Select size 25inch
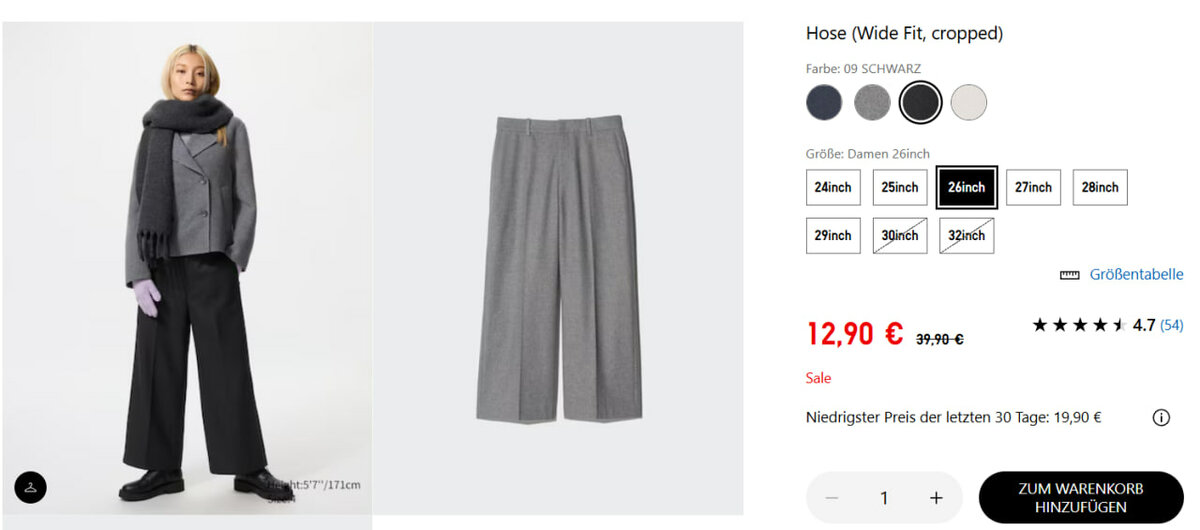This screenshot has width=1200, height=530. [900, 187]
